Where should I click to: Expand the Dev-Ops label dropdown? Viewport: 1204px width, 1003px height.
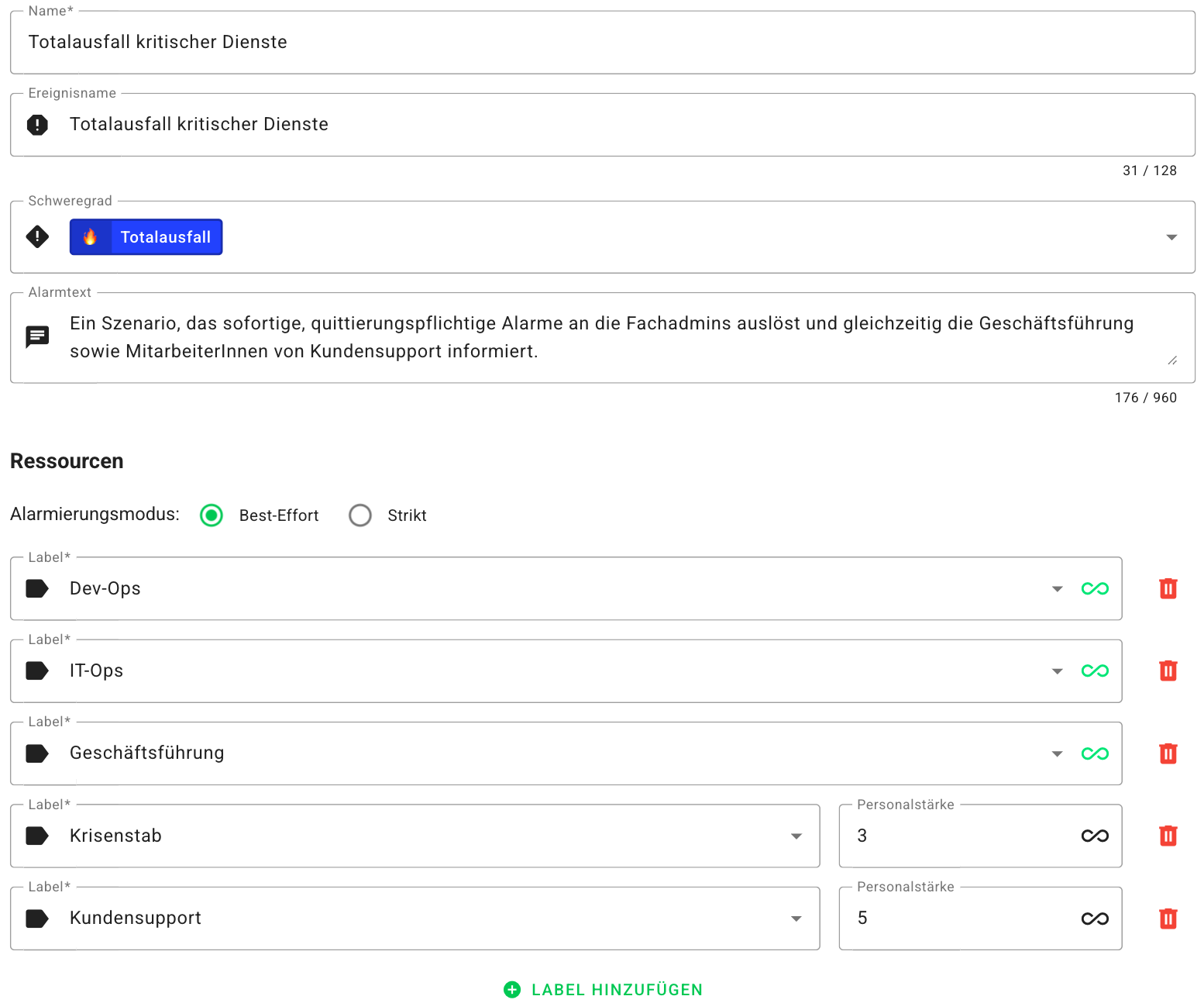1057,589
